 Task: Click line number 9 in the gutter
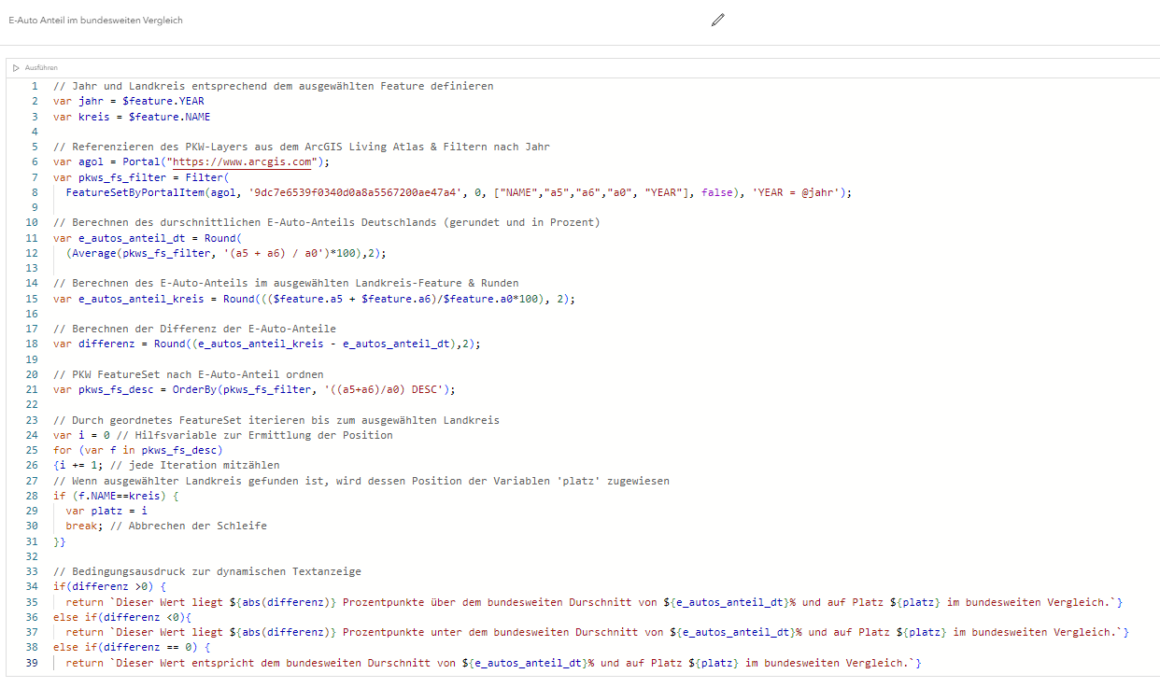coord(35,208)
